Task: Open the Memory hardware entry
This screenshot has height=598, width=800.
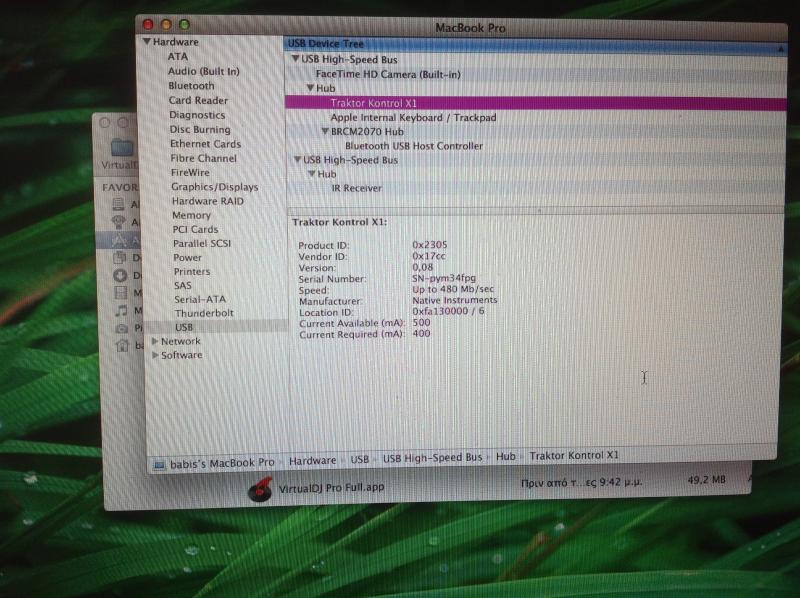Action: click(x=191, y=215)
